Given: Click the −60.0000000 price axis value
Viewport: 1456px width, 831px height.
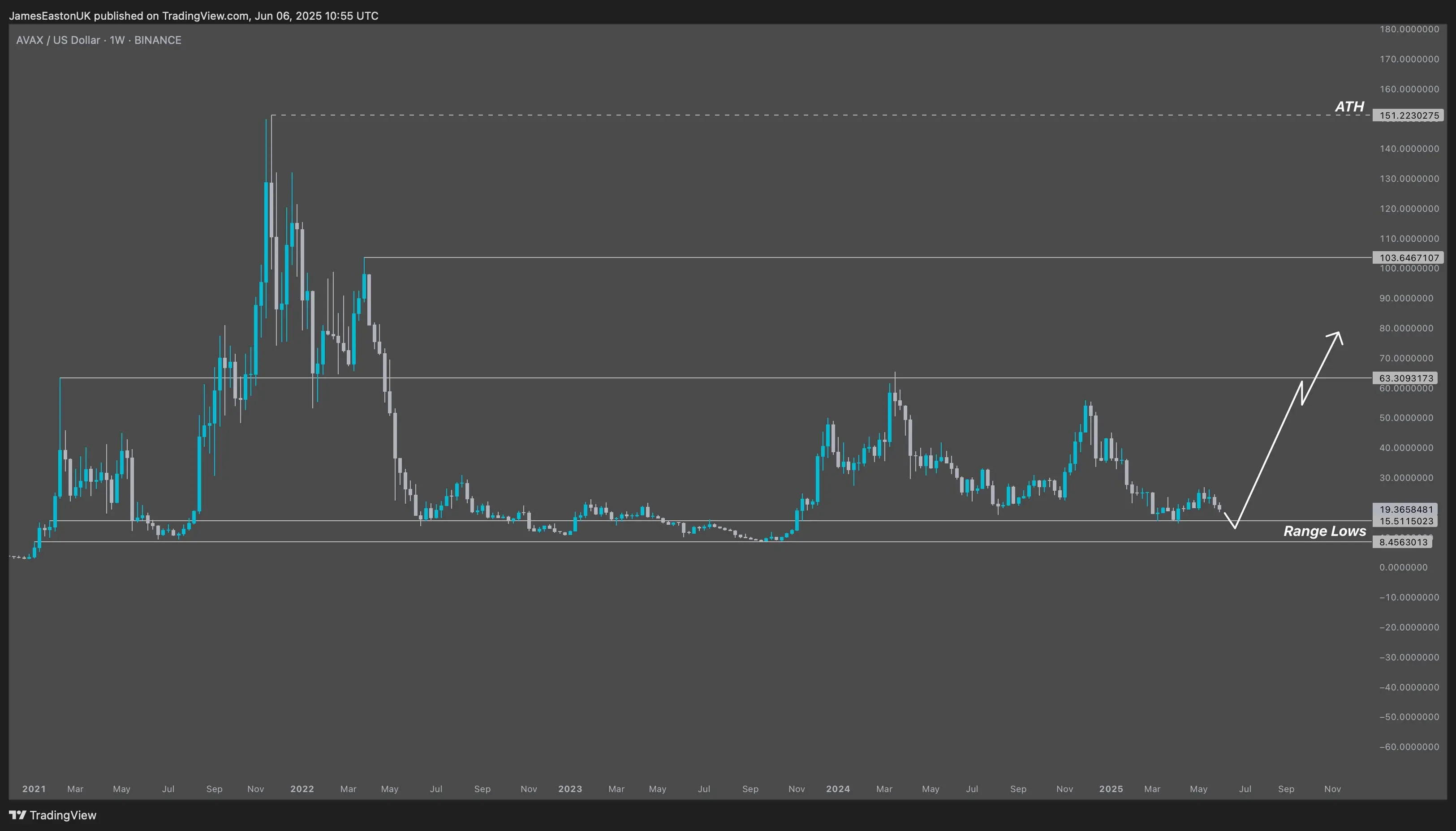Looking at the screenshot, I should tap(1409, 746).
